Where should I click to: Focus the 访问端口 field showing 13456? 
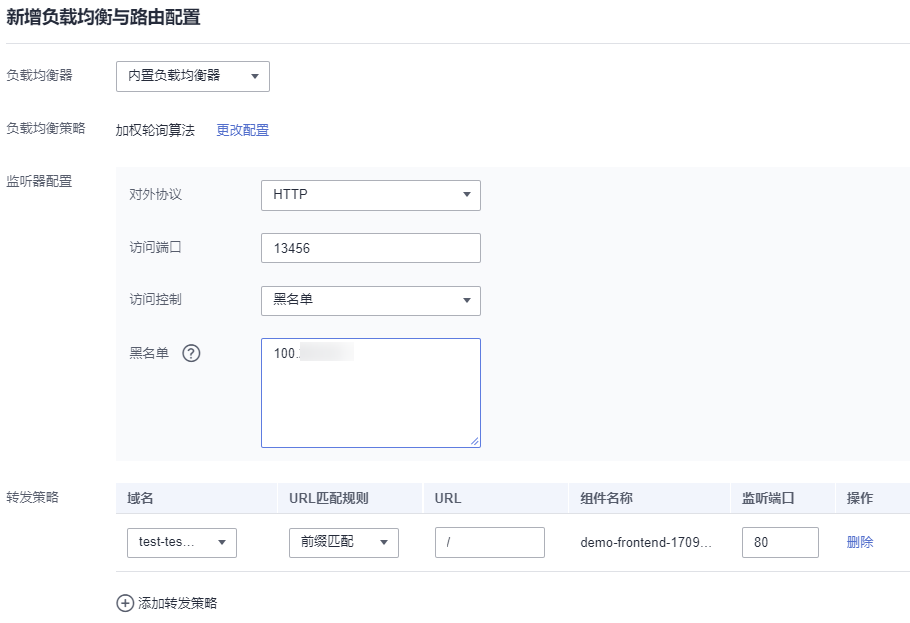tap(370, 248)
